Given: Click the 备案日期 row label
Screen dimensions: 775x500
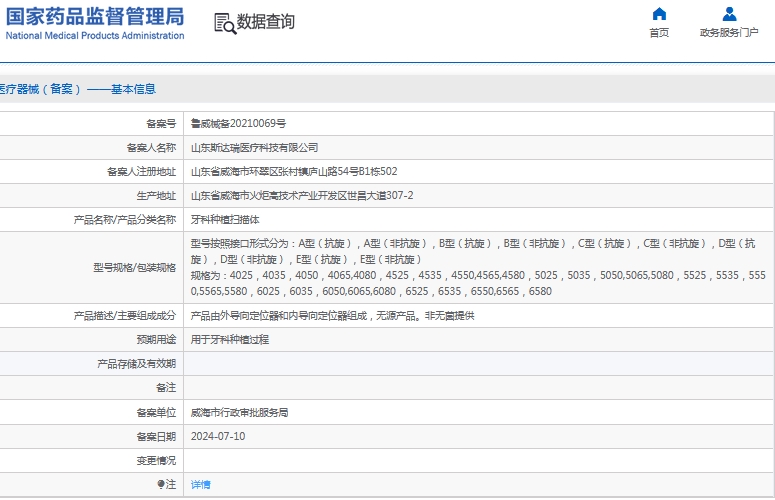Looking at the screenshot, I should click(x=156, y=436).
